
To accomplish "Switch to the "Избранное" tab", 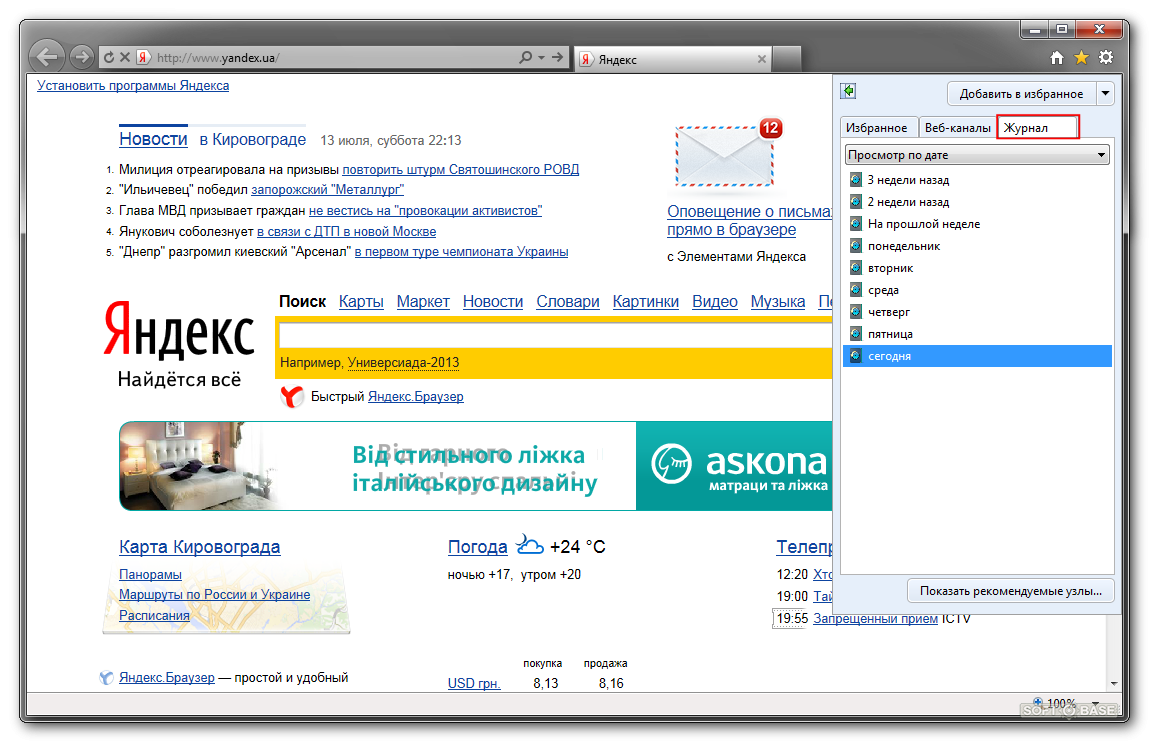I will [x=876, y=127].
